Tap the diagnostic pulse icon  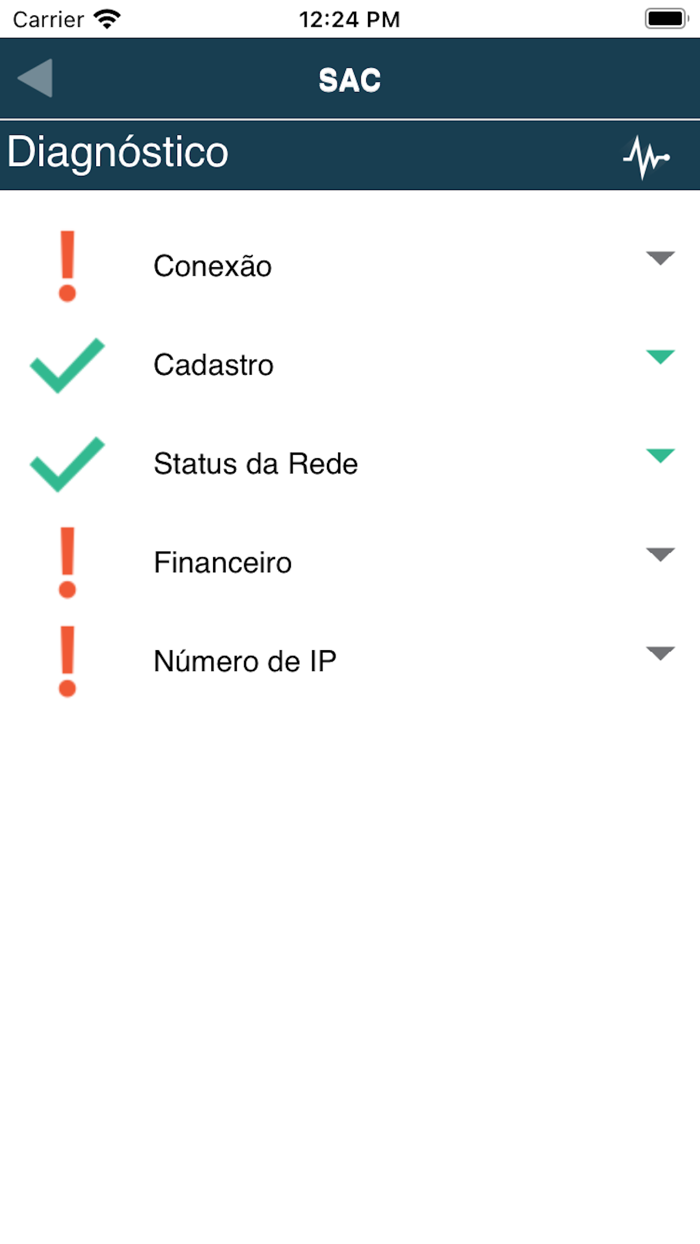click(x=646, y=158)
